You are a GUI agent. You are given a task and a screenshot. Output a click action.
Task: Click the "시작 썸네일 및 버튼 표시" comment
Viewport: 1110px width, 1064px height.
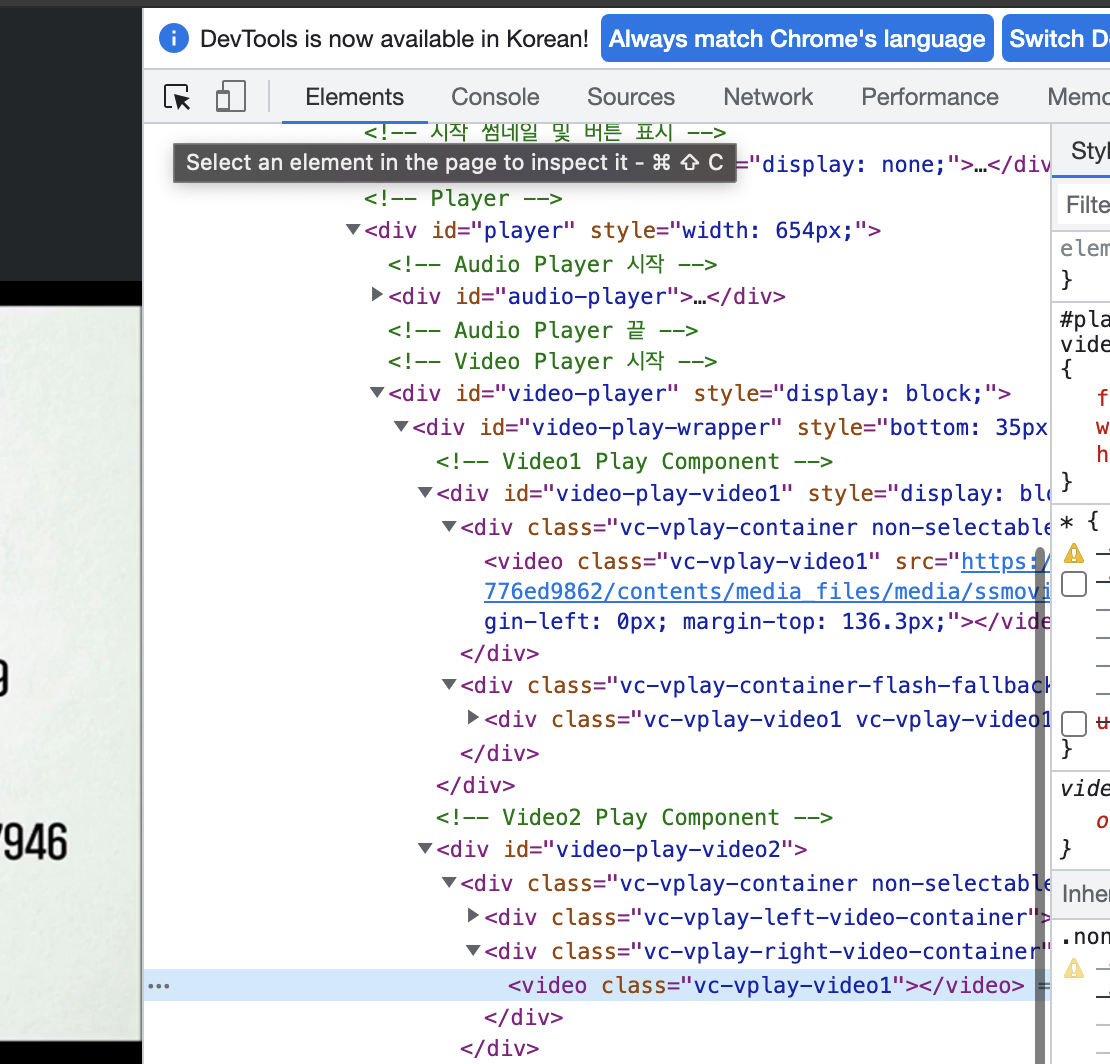click(545, 132)
